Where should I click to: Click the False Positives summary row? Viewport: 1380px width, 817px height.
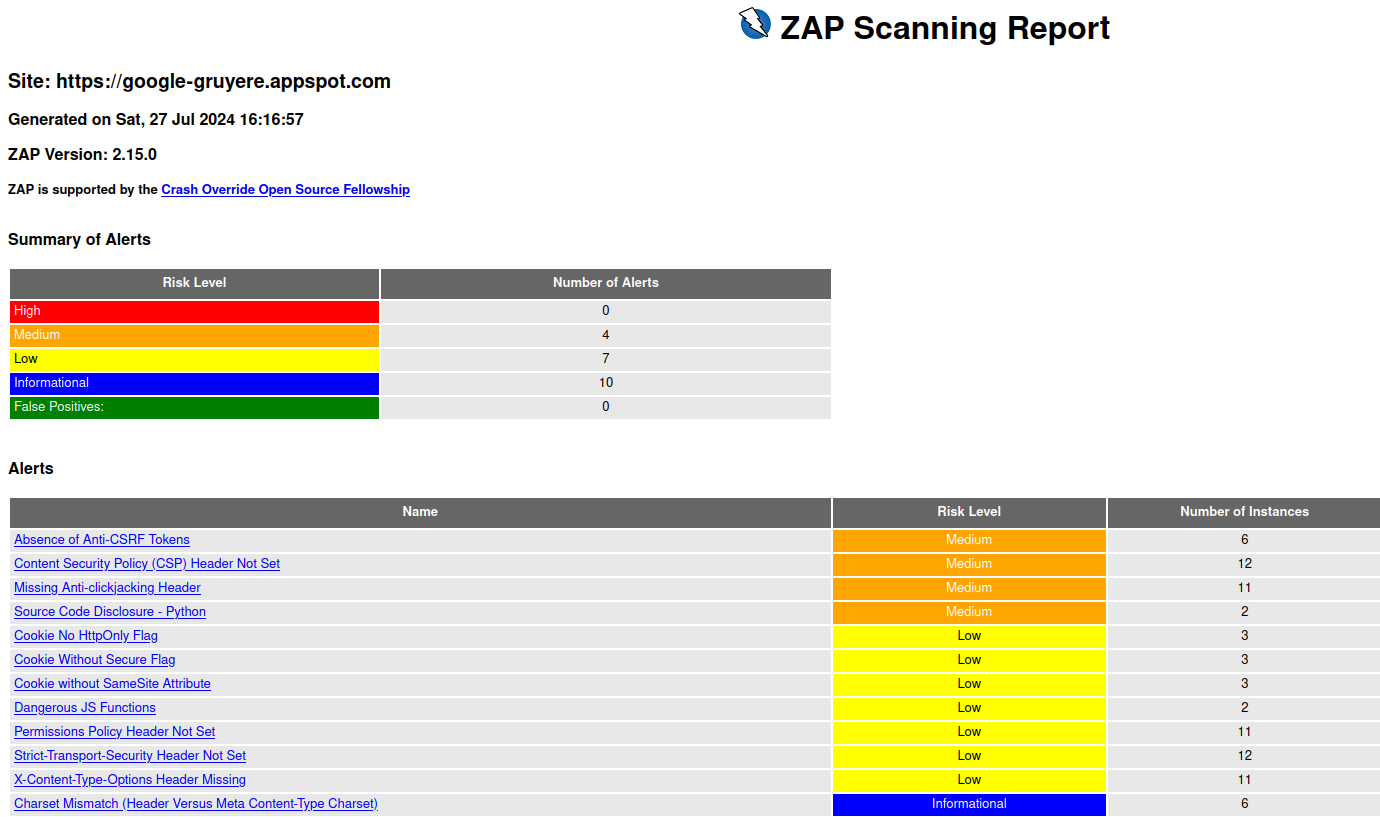194,406
